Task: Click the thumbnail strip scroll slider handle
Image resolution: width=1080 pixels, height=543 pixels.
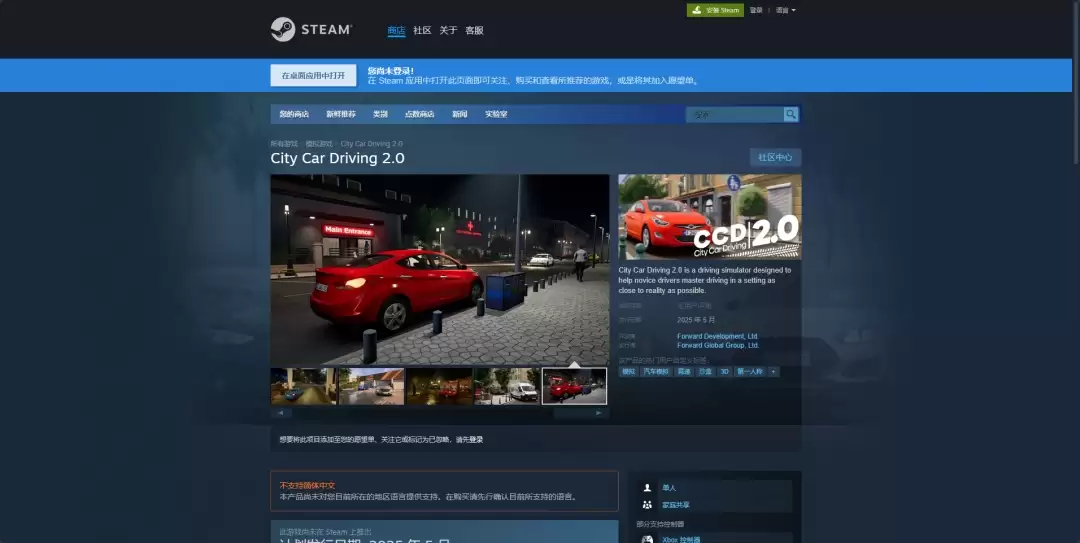Action: pyautogui.click(x=570, y=413)
